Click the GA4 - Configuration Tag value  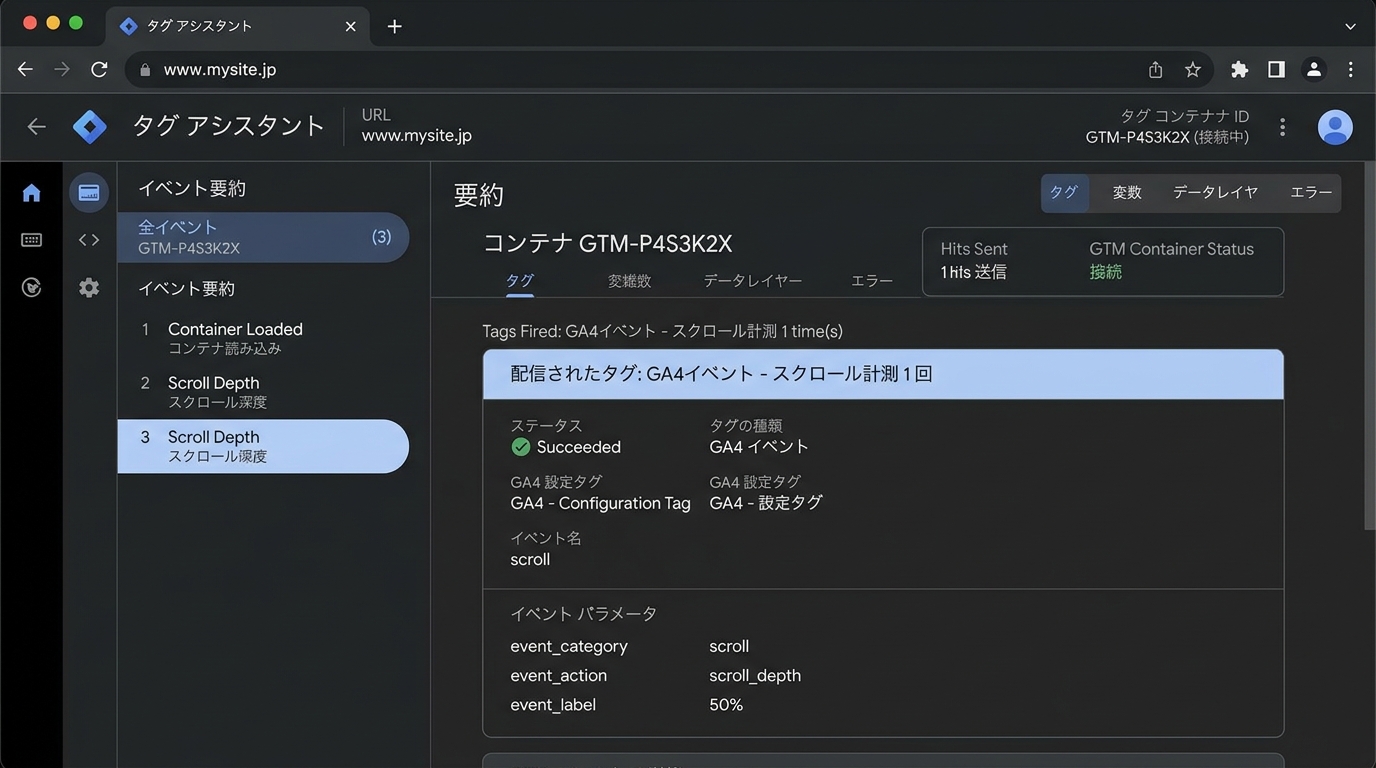click(600, 503)
